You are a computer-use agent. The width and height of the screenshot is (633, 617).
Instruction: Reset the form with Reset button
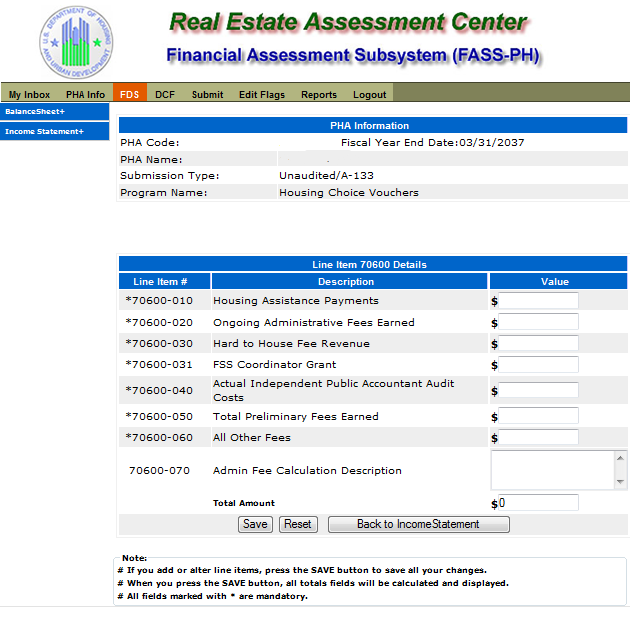tap(298, 524)
